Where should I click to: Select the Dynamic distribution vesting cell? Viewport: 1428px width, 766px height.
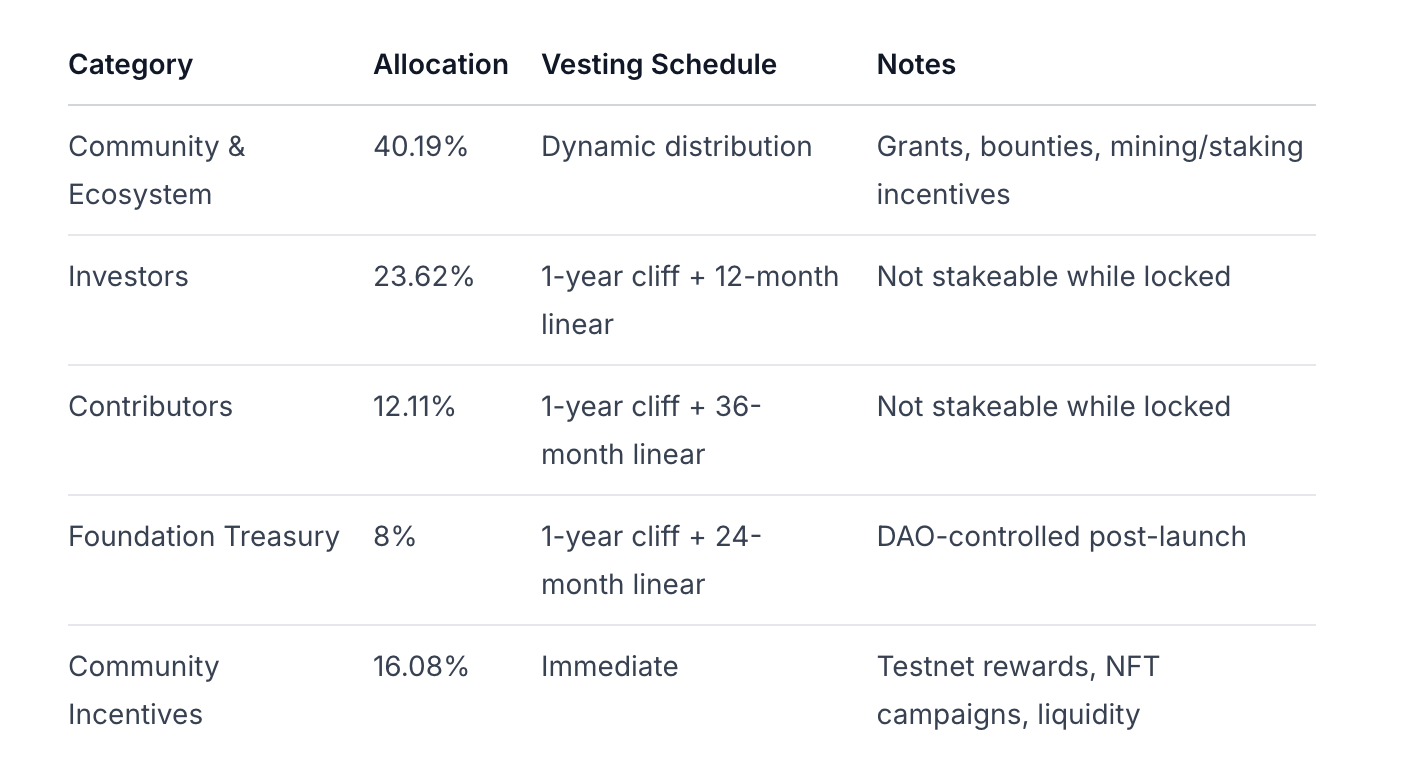tap(676, 147)
